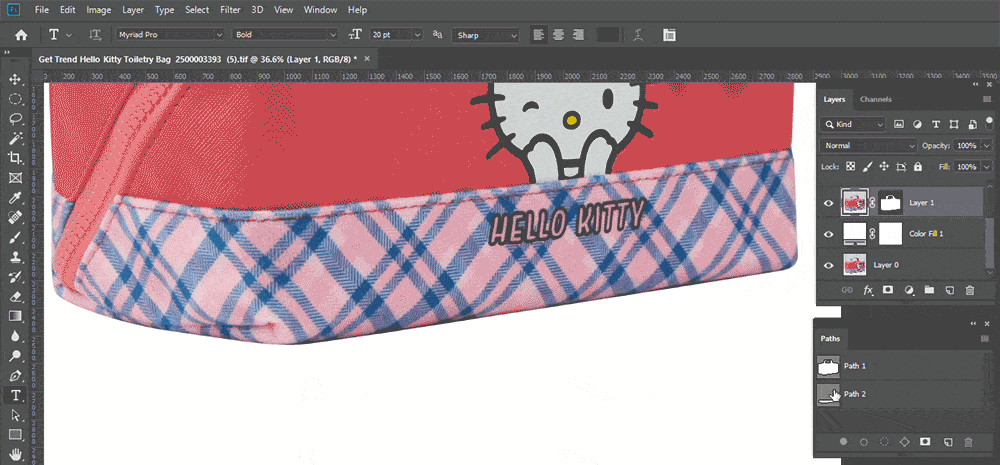
Task: Select the Move tool
Action: pyautogui.click(x=15, y=80)
